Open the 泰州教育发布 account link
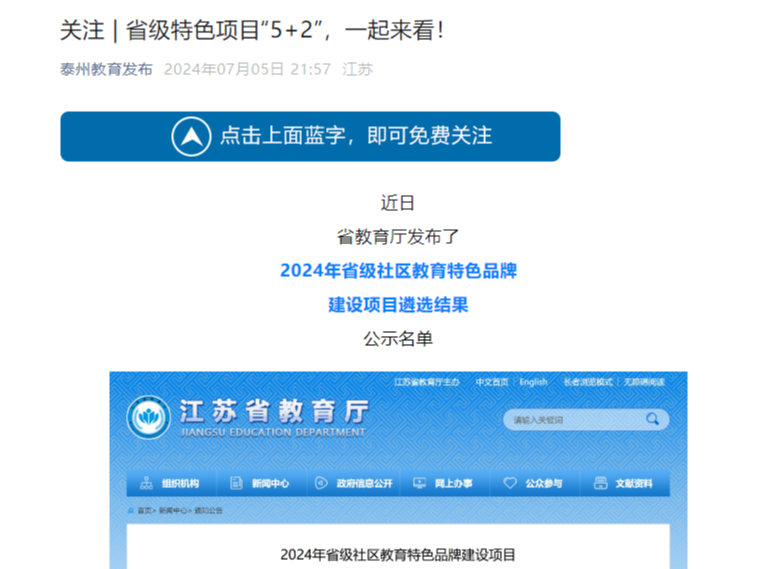This screenshot has width=759, height=569. [106, 69]
